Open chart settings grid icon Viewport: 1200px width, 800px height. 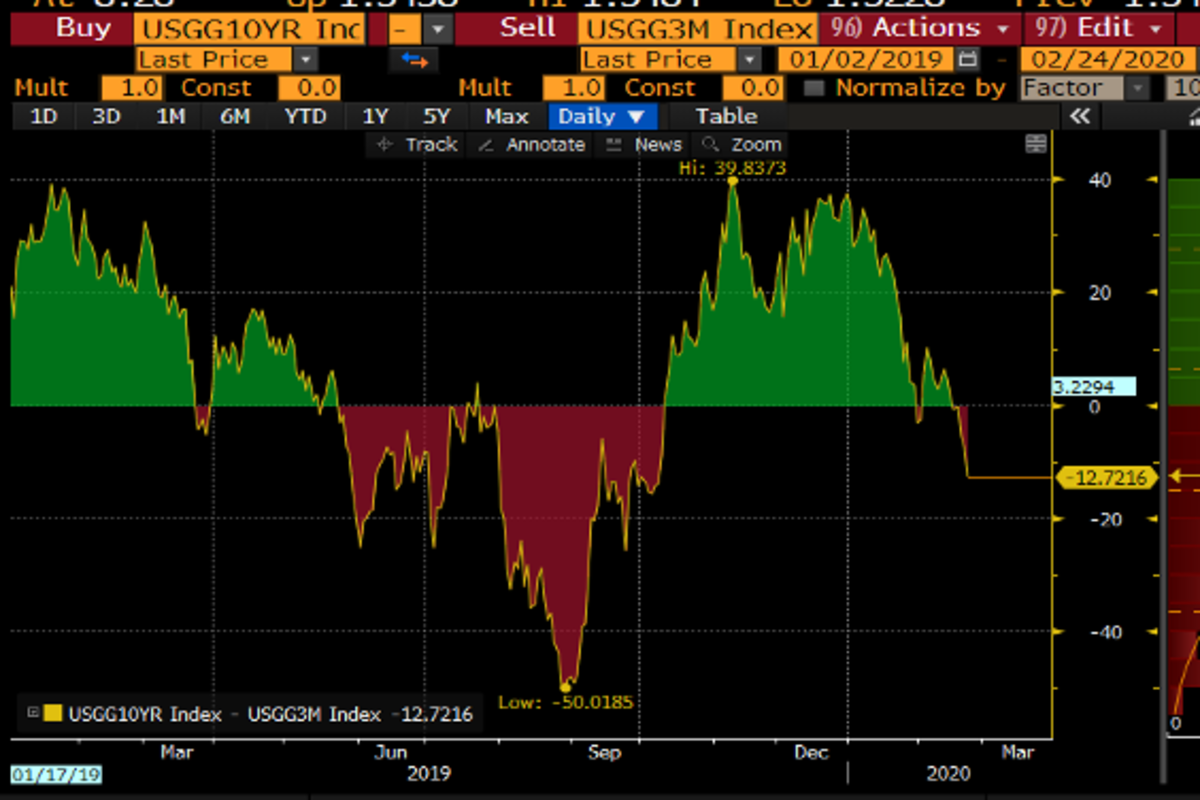pyautogui.click(x=1036, y=145)
